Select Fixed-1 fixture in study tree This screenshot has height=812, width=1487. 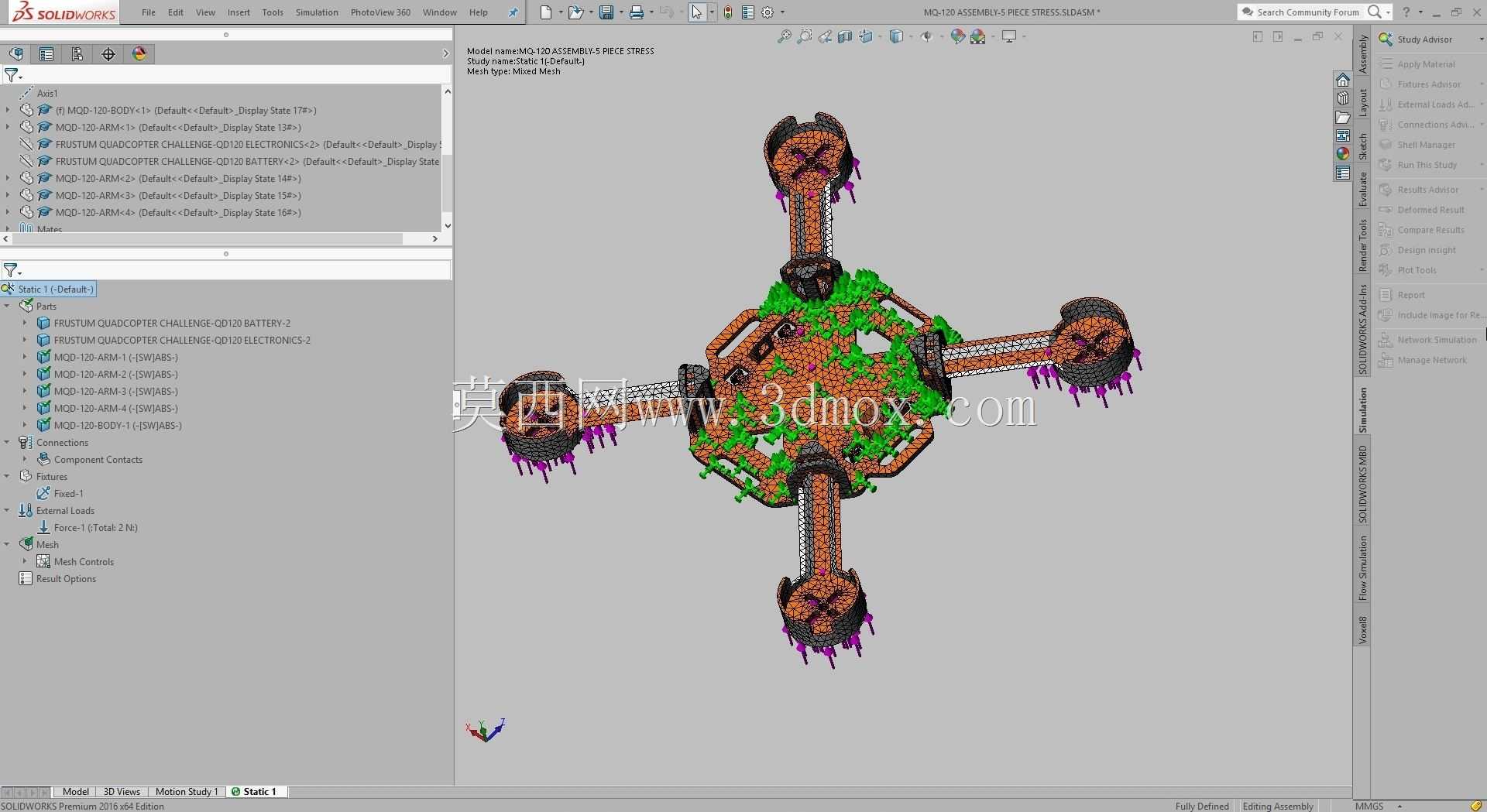(x=68, y=494)
